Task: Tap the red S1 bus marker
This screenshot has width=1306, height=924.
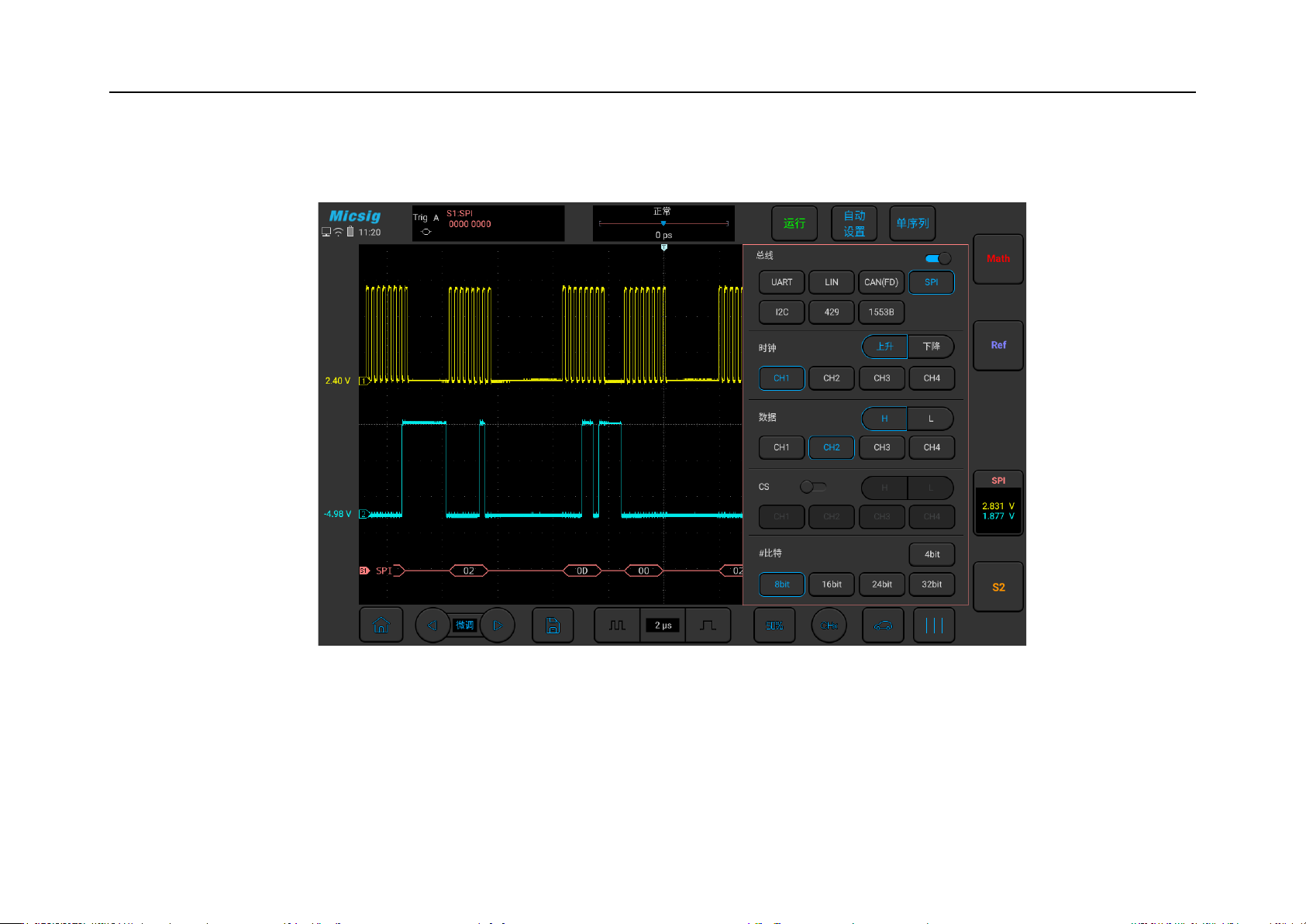Action: pyautogui.click(x=364, y=571)
